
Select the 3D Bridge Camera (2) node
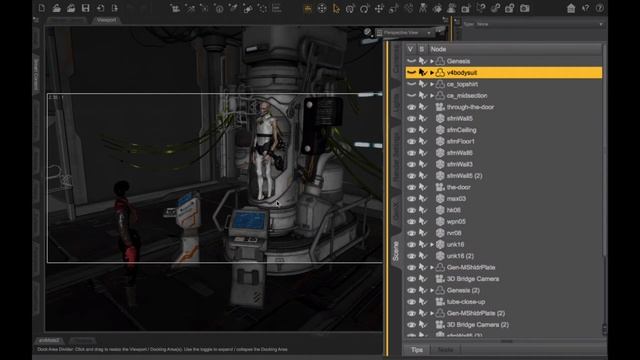pos(503,324)
